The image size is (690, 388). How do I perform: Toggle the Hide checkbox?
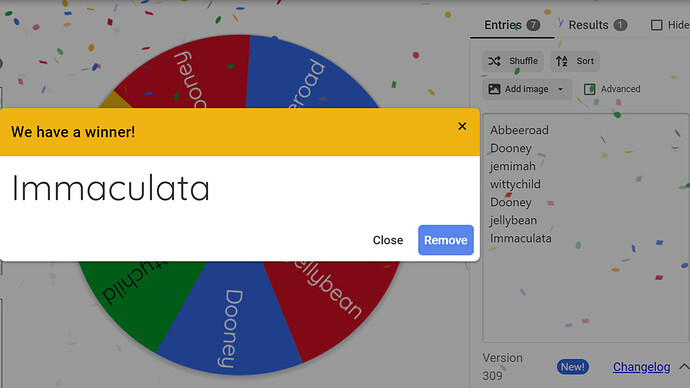656,25
